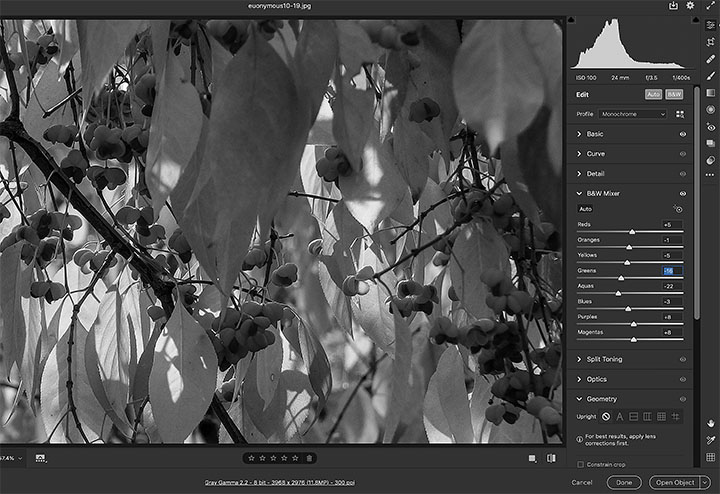Screen dimensions: 720x494
Task: Select Upright Vertical option
Action: 647,417
